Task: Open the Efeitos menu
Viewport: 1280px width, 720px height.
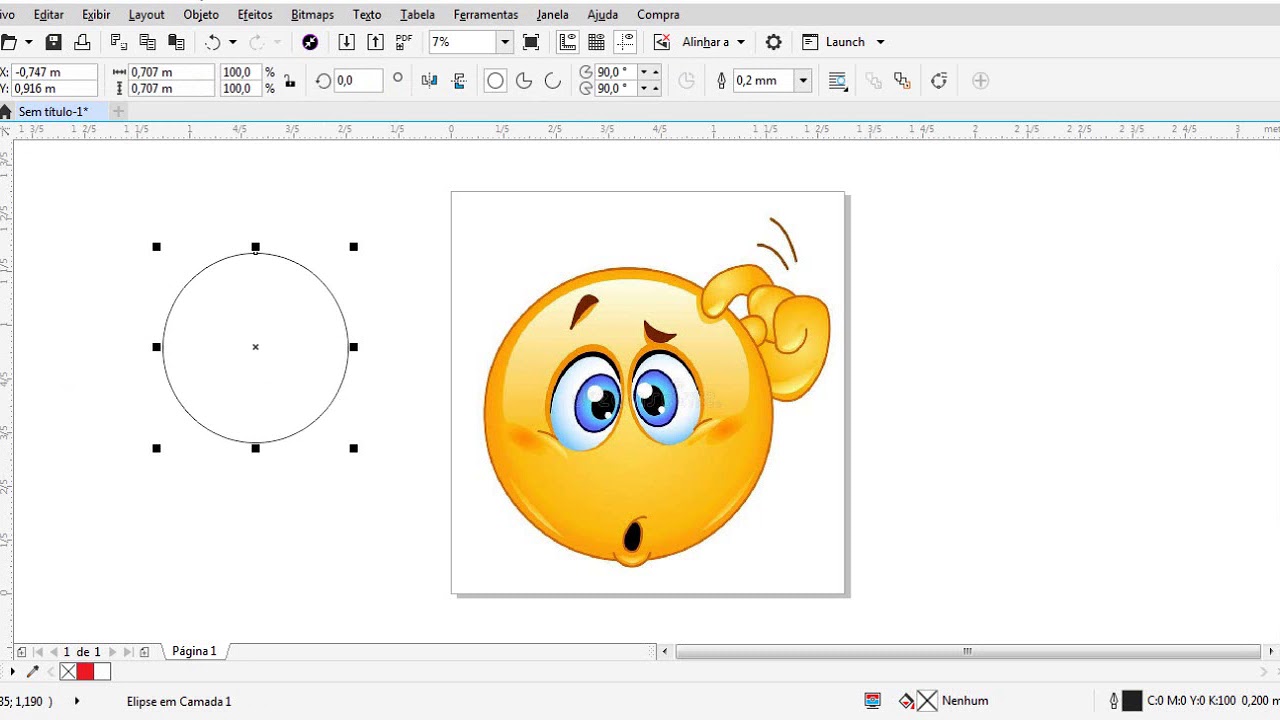Action: pos(255,15)
